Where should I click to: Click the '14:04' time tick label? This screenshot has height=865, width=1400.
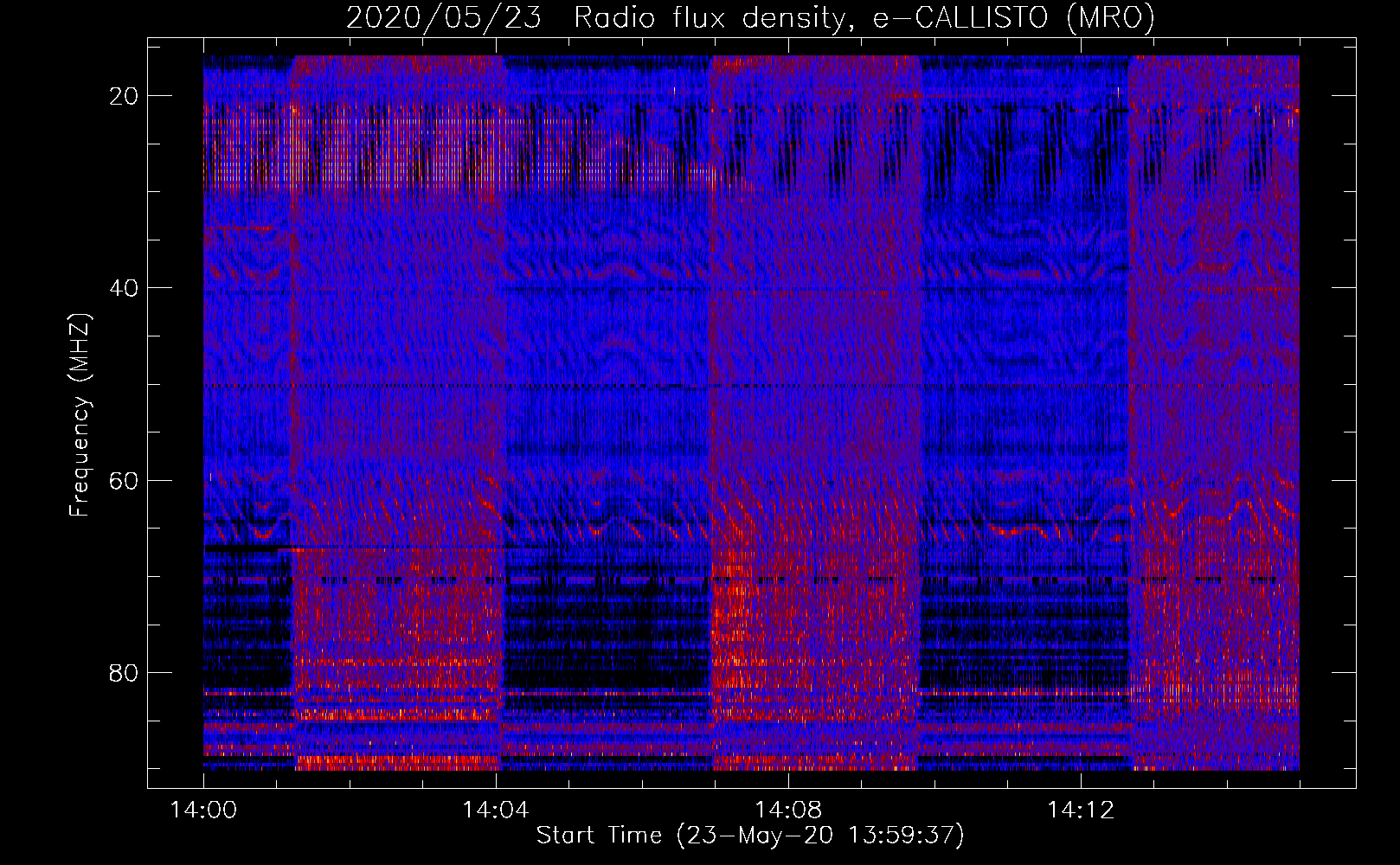click(496, 811)
